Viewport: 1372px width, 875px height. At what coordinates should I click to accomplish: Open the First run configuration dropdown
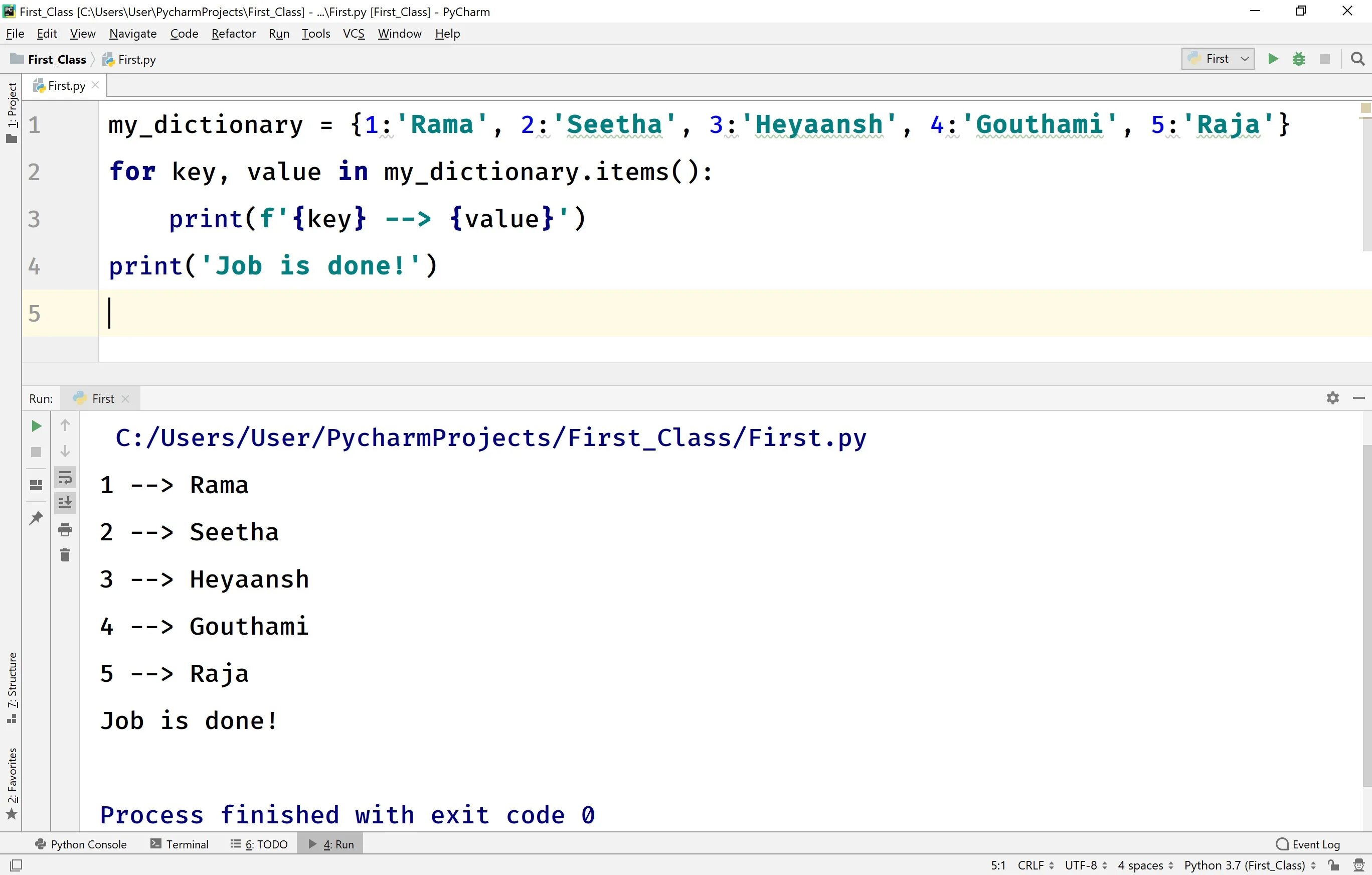(x=1218, y=59)
